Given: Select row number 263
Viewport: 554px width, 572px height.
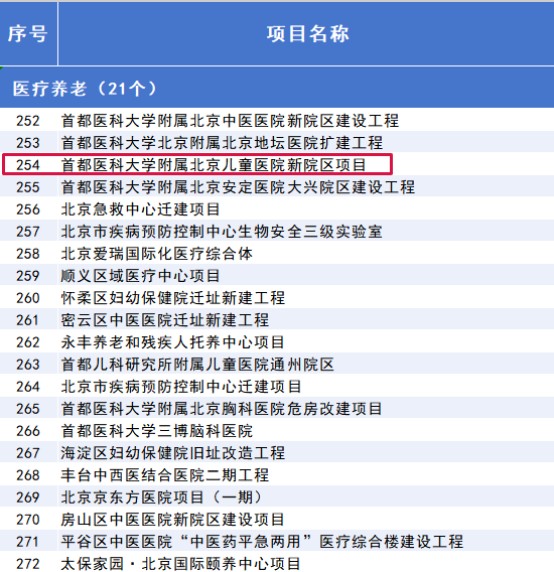Looking at the screenshot, I should coord(28,364).
